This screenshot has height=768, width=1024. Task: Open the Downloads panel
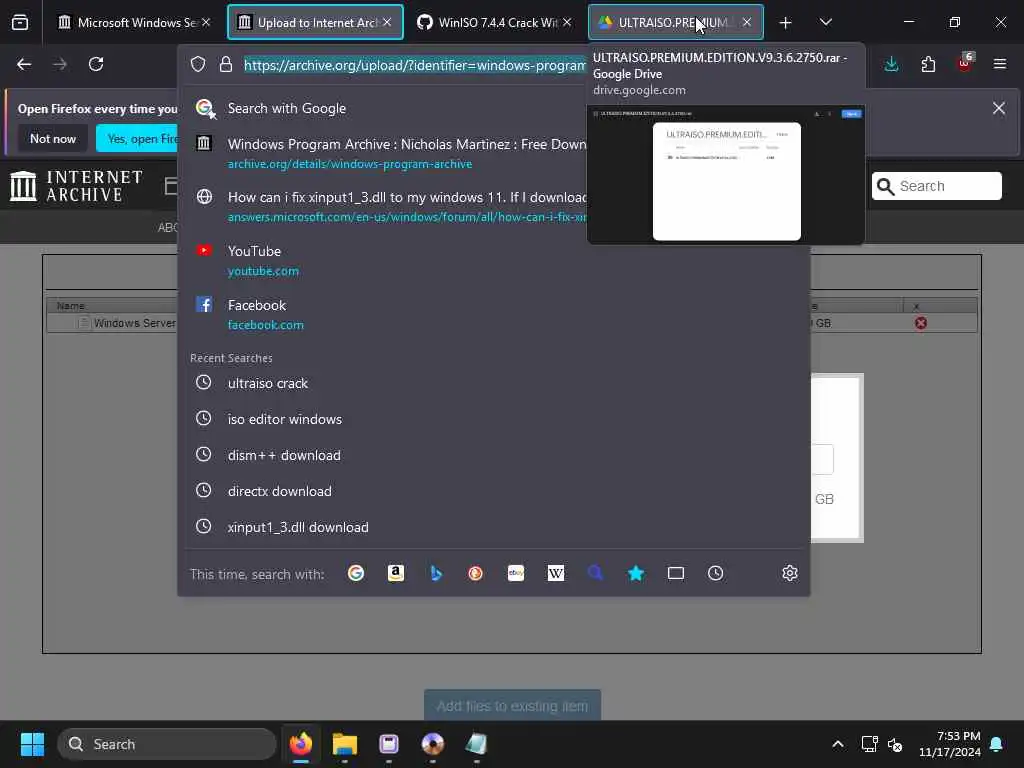click(x=891, y=64)
